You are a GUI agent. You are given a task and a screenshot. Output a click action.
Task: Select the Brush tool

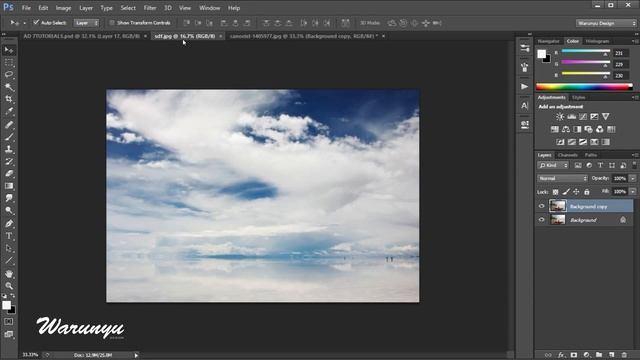9,137
